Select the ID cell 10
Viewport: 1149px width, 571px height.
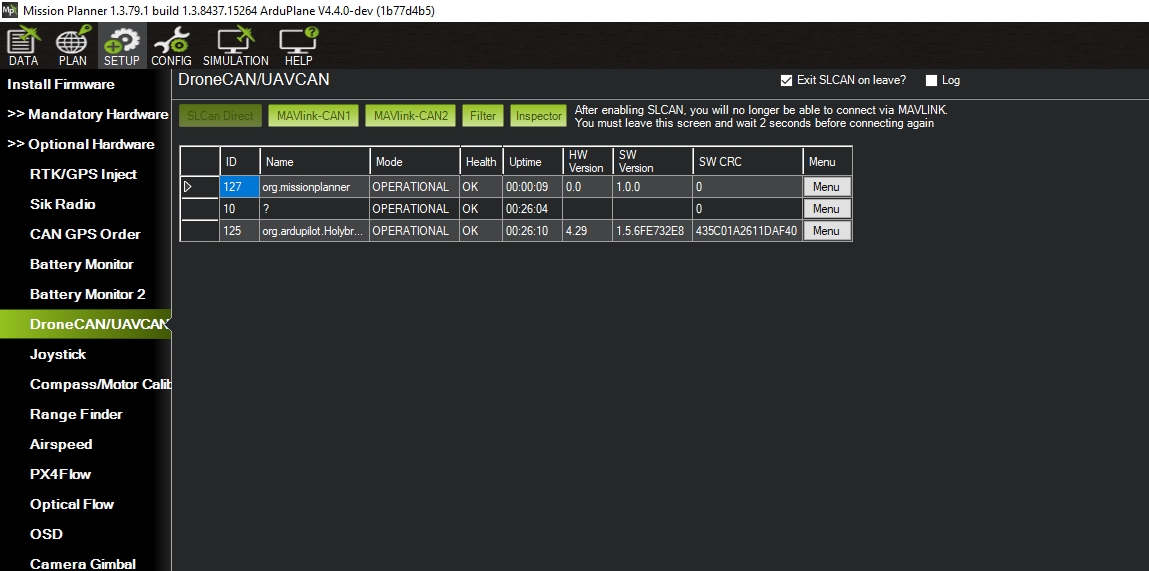tap(240, 209)
